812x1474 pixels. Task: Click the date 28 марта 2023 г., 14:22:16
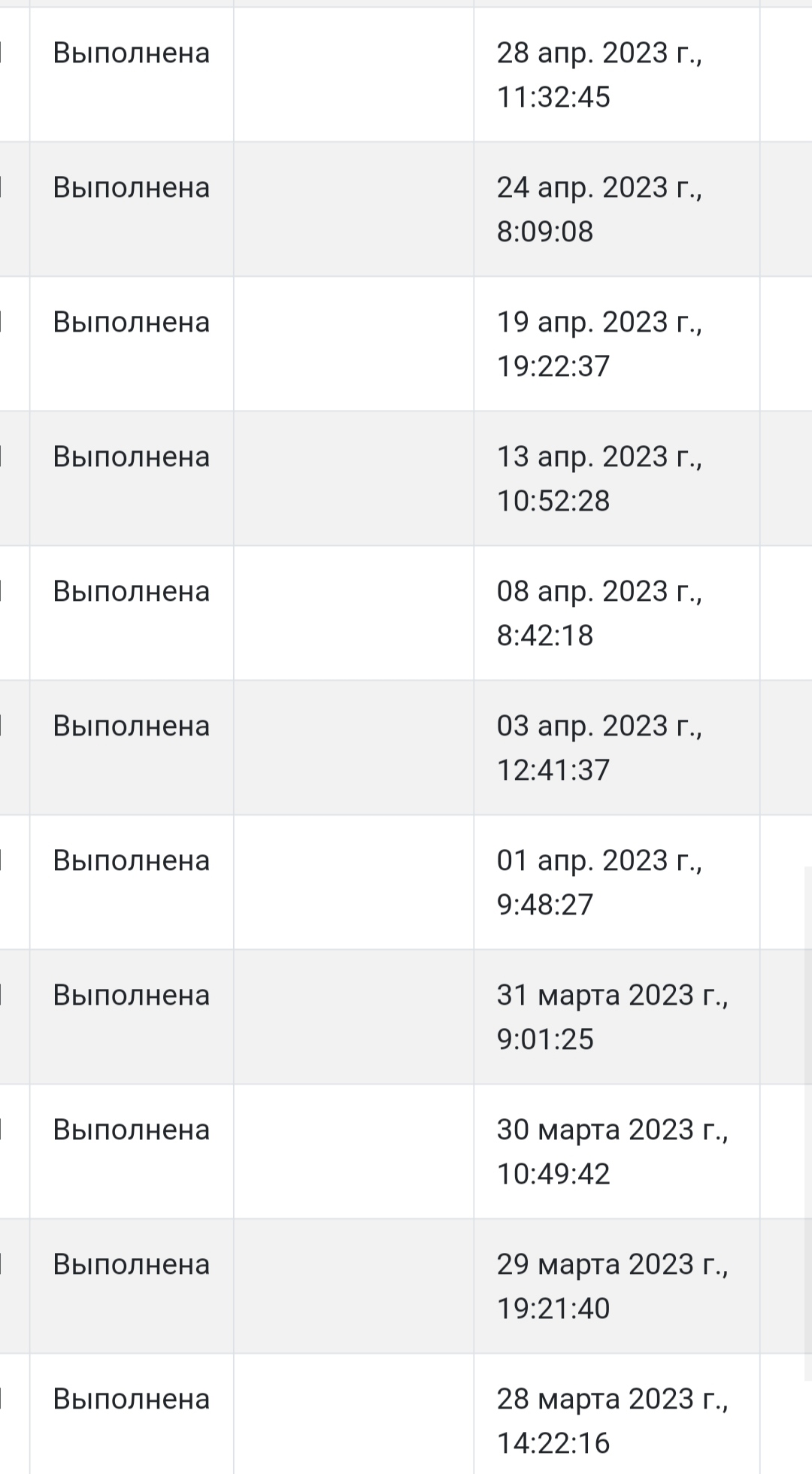612,1421
